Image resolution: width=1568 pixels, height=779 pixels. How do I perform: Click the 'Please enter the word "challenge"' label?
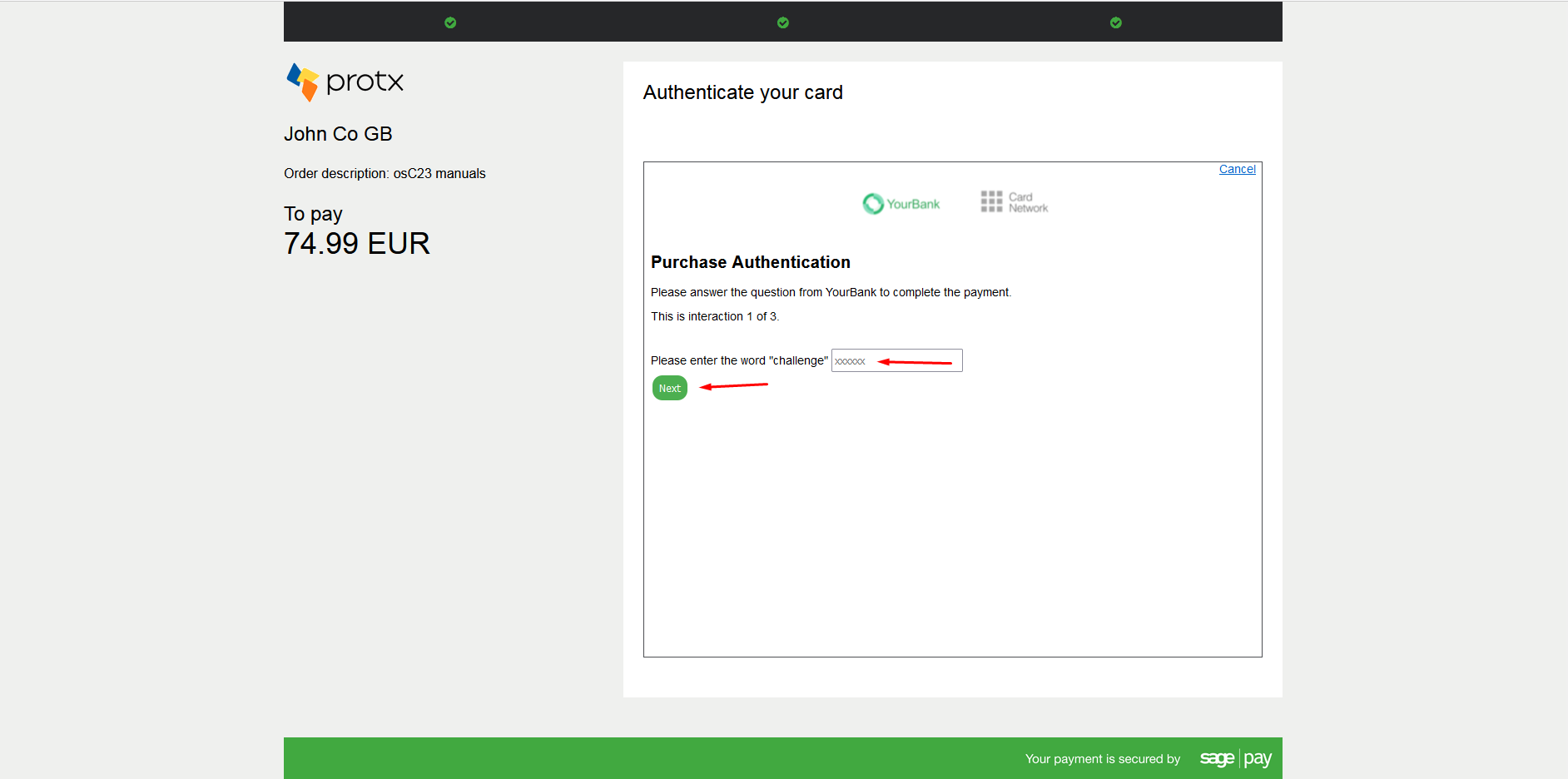point(739,360)
